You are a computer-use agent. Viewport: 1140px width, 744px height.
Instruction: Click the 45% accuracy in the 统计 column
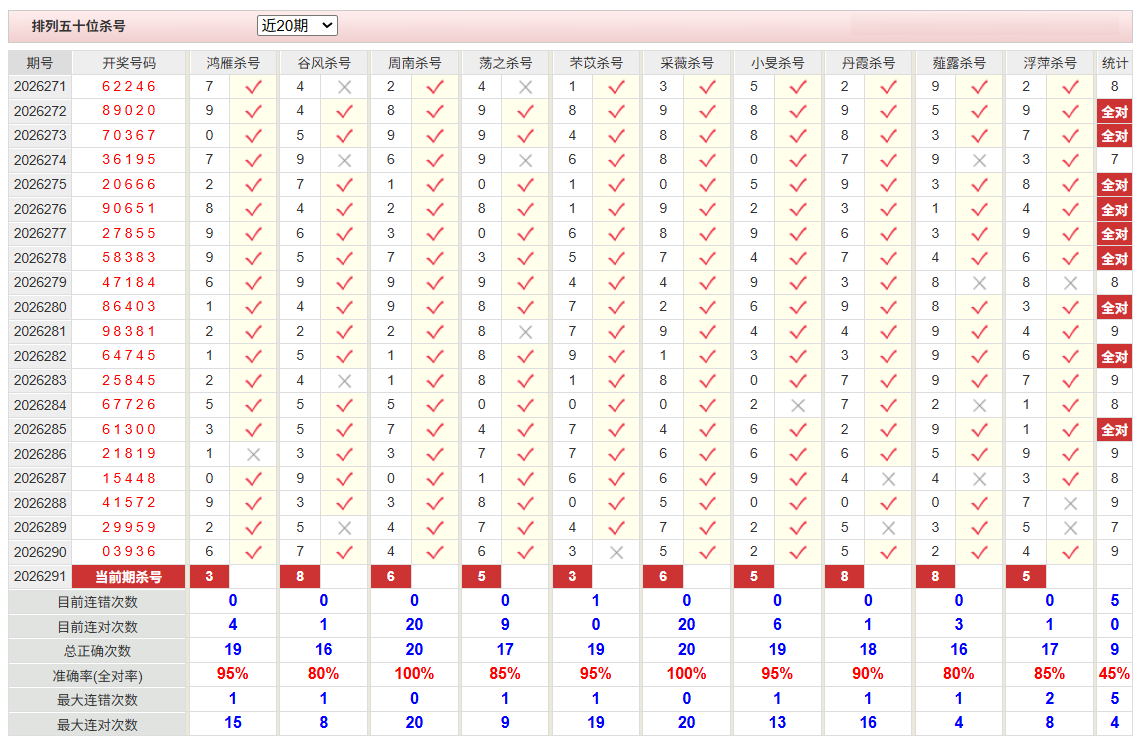coord(1114,674)
